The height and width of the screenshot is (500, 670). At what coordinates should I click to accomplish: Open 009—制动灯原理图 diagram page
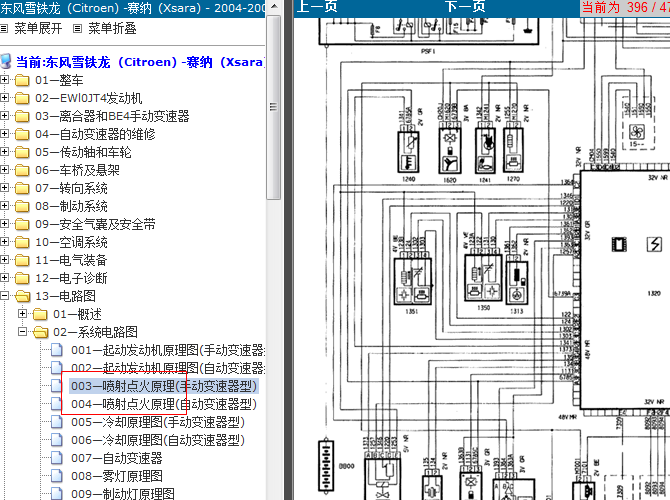tap(123, 493)
